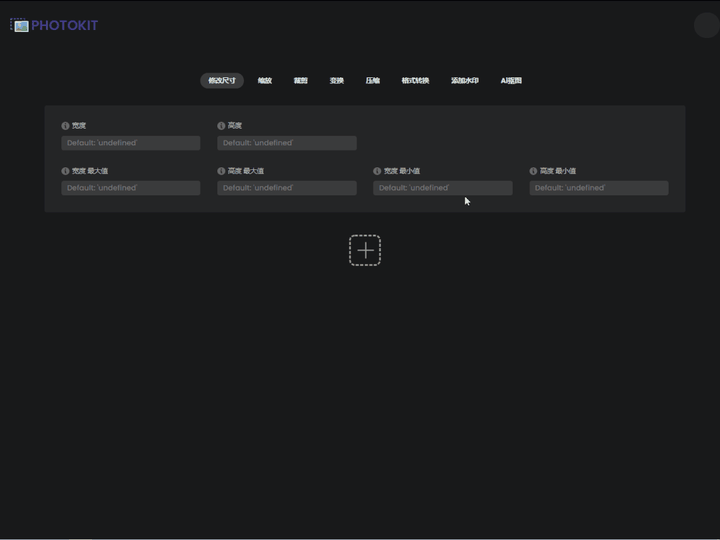Screen dimensions: 720x540
Task: Select the 修改尺寸 tab
Action: 222,80
